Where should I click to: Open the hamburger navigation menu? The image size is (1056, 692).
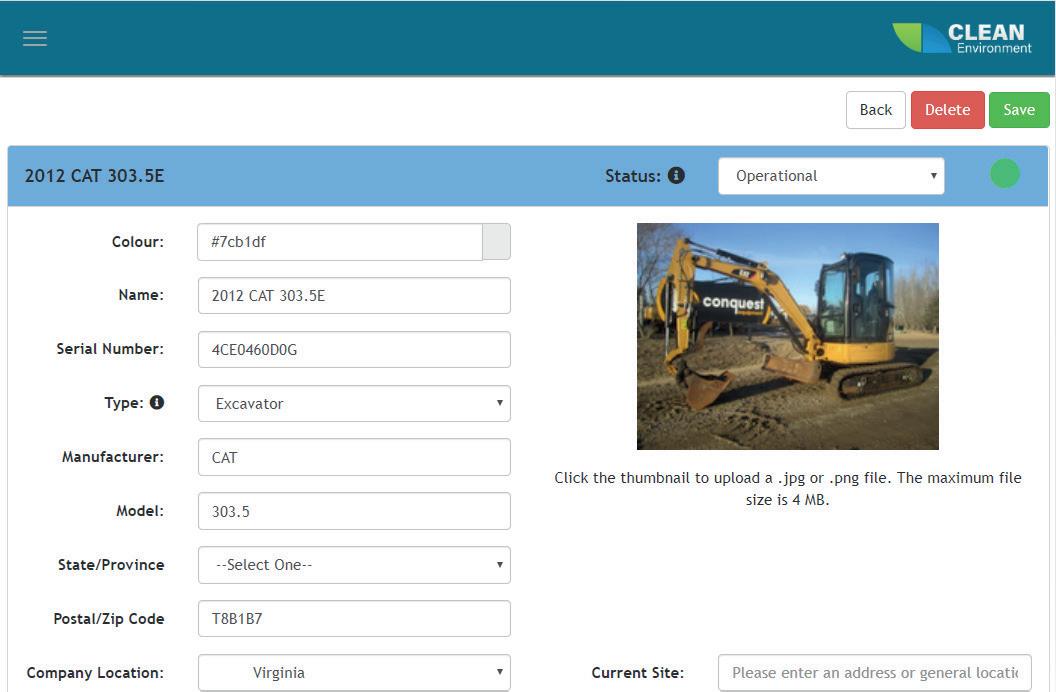click(x=35, y=38)
